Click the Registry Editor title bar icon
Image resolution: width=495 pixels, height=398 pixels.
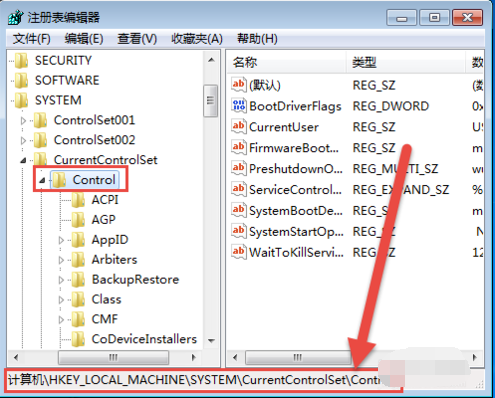coord(16,17)
